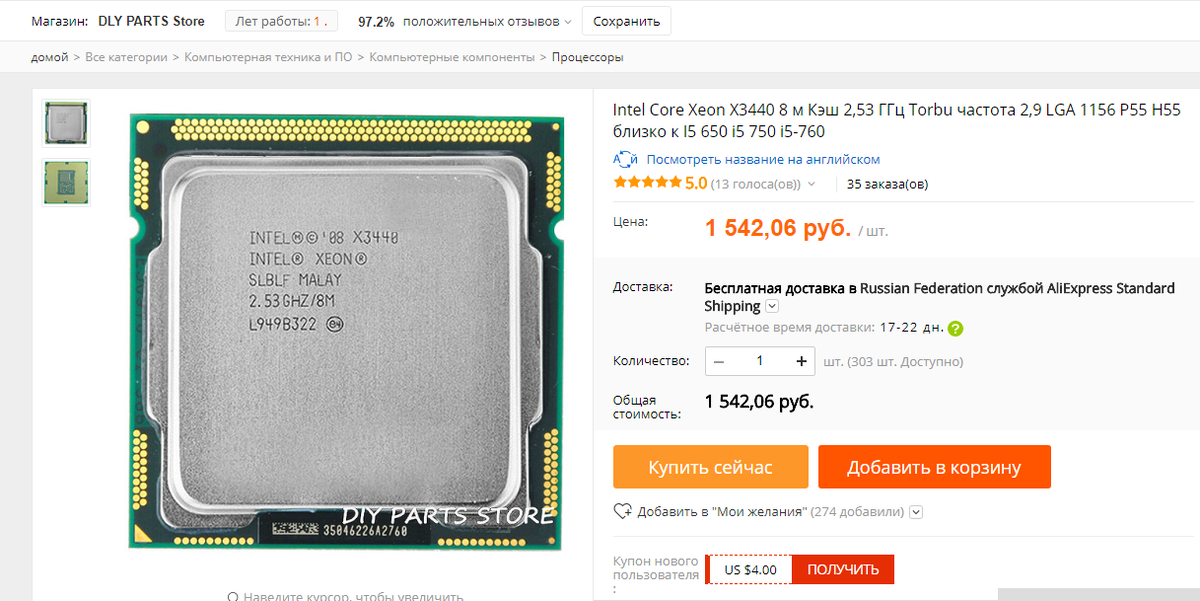This screenshot has width=1200, height=601.
Task: Increase quantity with the plus button
Action: 801,361
